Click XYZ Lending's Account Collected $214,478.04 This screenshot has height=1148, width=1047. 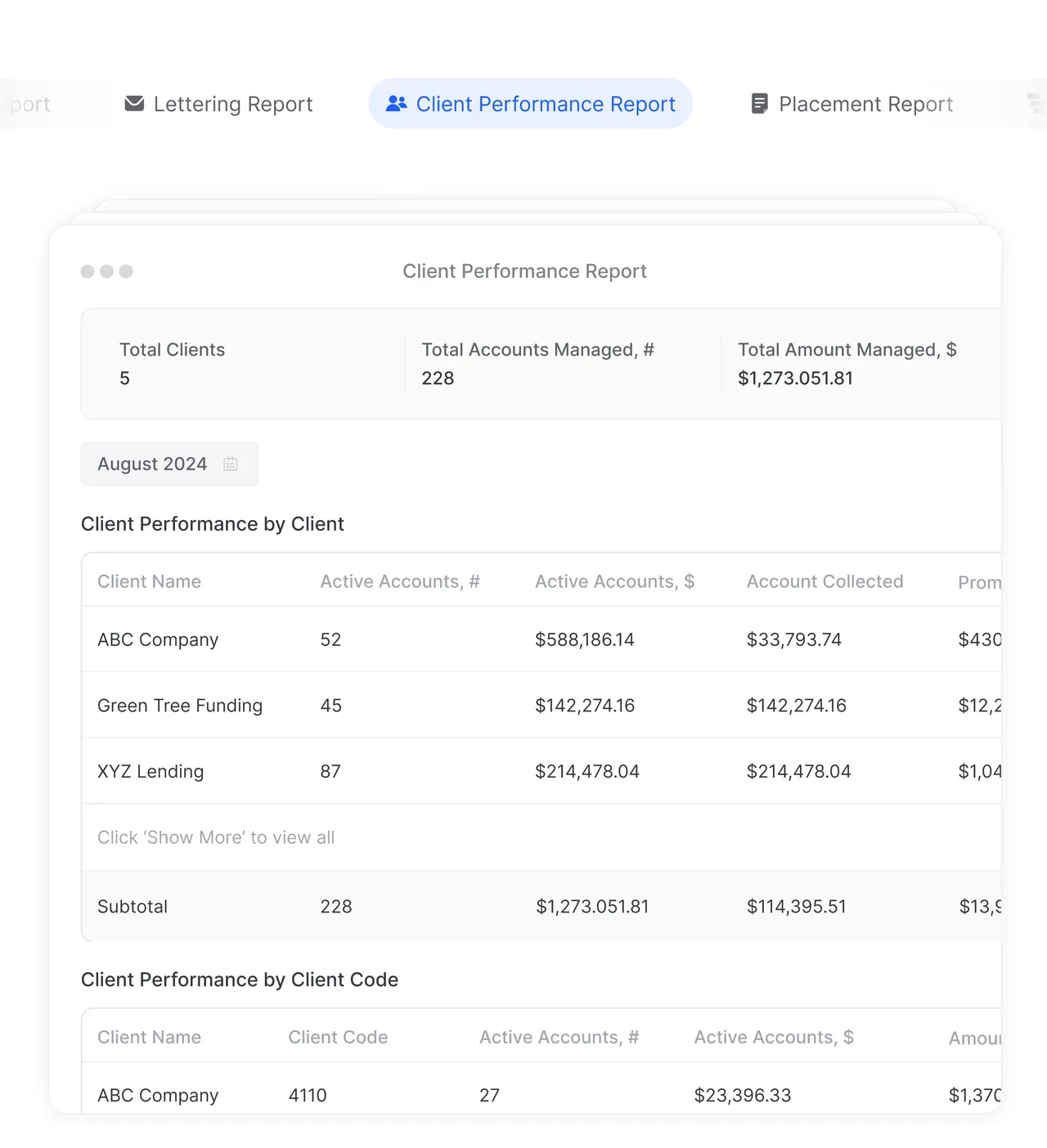(798, 771)
